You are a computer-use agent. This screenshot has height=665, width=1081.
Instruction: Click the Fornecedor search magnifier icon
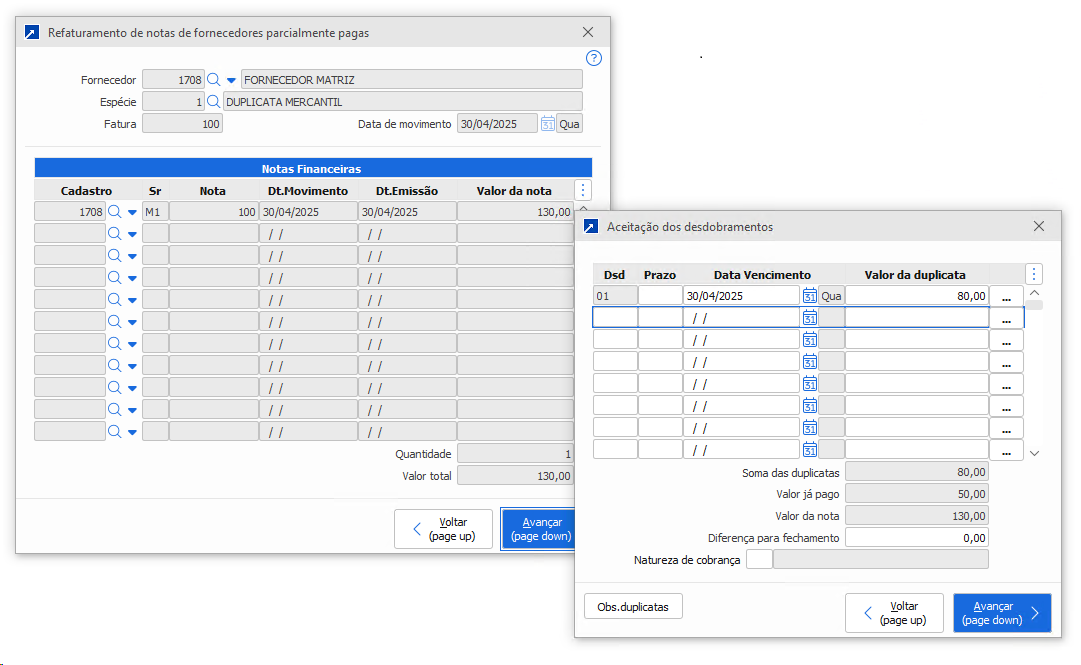coord(213,79)
